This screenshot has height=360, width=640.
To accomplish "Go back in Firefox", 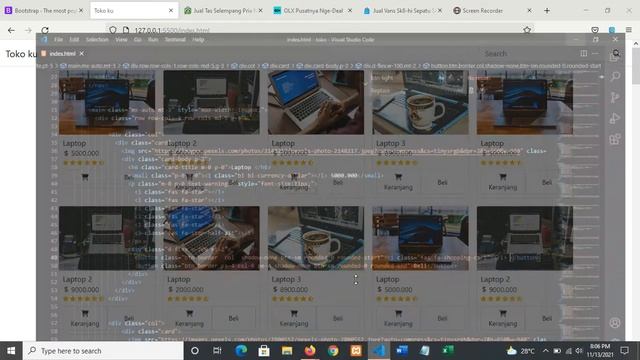I will pos(11,30).
